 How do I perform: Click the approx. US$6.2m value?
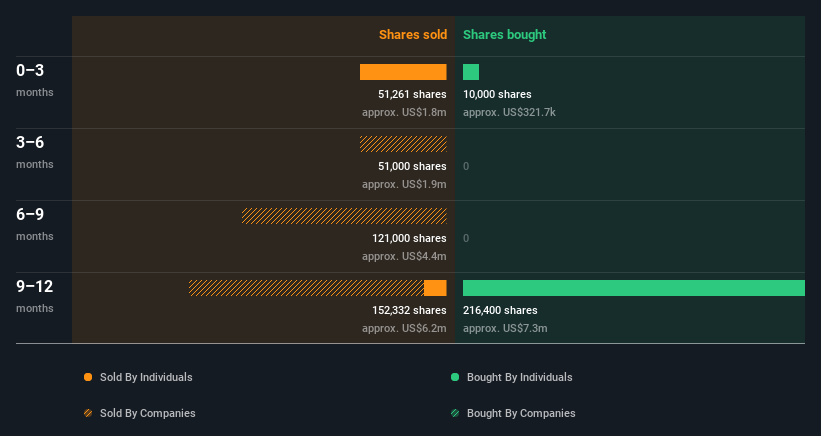point(404,328)
